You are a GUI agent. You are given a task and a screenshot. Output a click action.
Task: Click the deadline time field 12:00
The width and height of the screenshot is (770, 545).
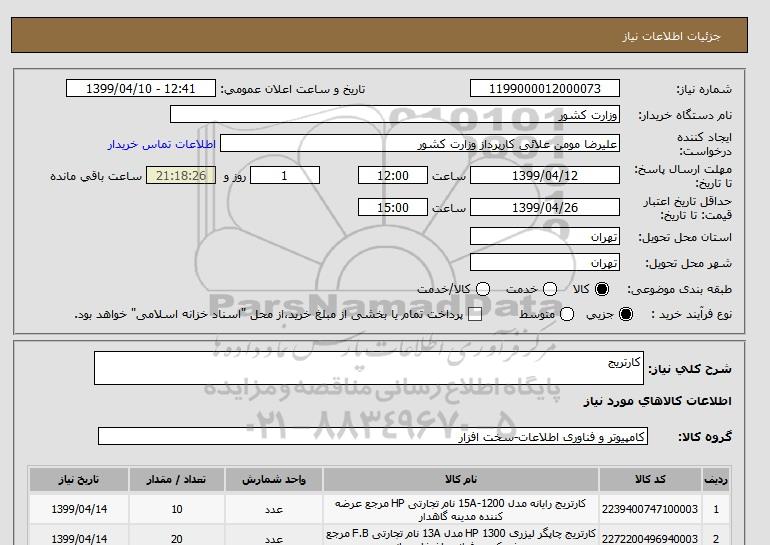tap(393, 175)
